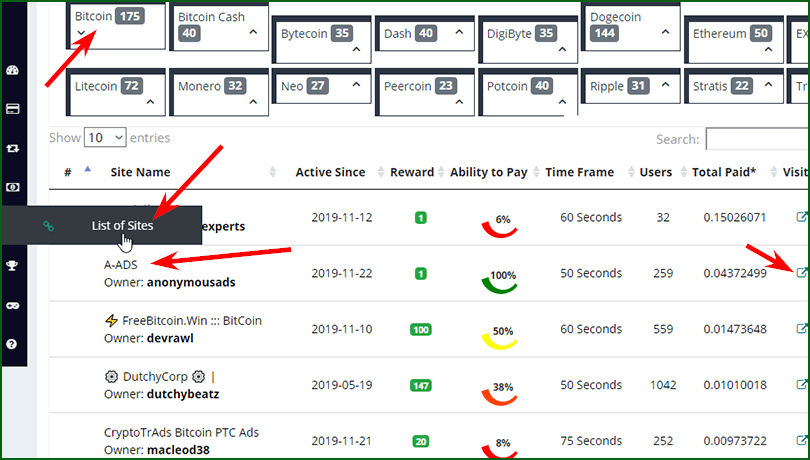Image resolution: width=810 pixels, height=460 pixels.
Task: Click the reward badge 20
Action: coord(421,441)
